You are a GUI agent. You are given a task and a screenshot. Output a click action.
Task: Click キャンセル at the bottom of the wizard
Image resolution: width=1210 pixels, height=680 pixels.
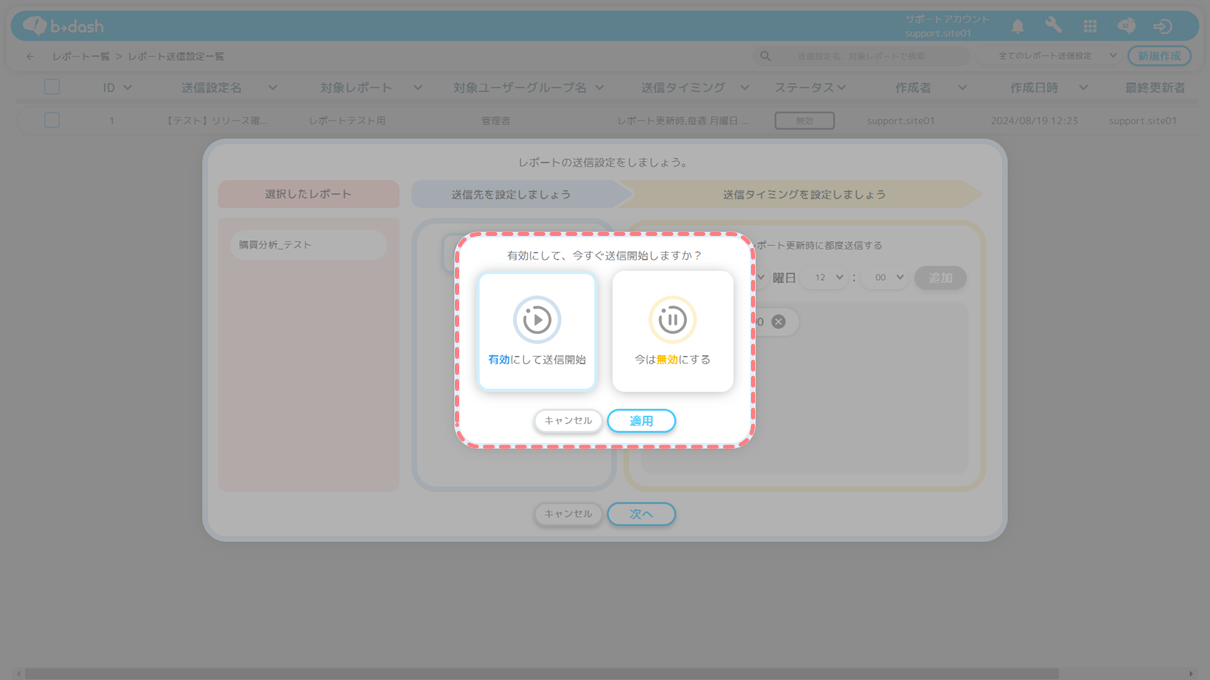click(568, 514)
